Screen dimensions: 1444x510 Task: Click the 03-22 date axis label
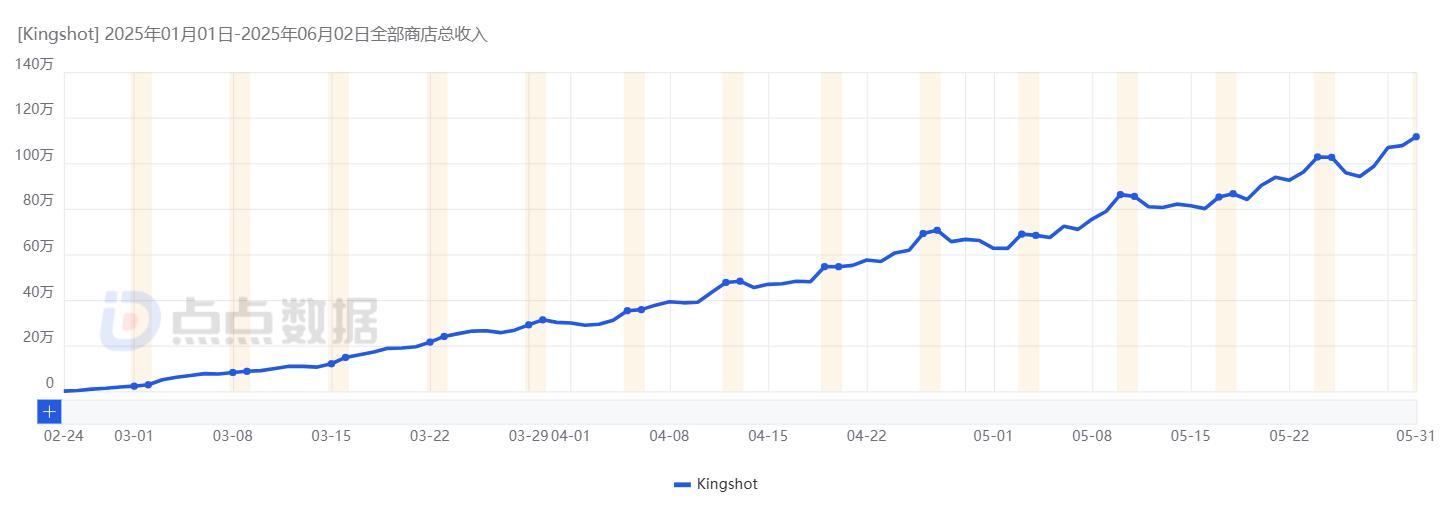tap(430, 436)
